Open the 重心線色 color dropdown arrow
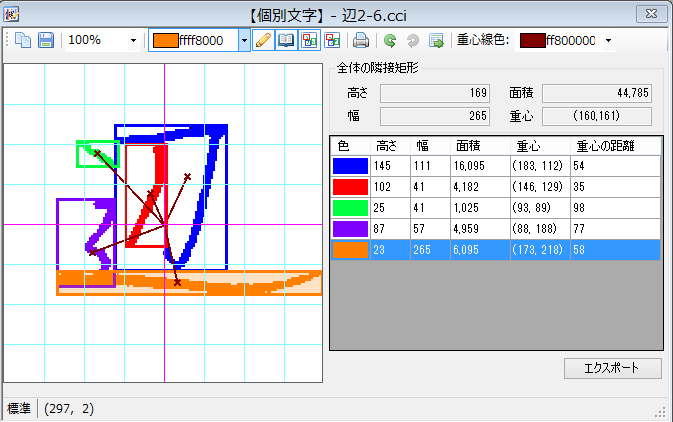 click(x=608, y=41)
